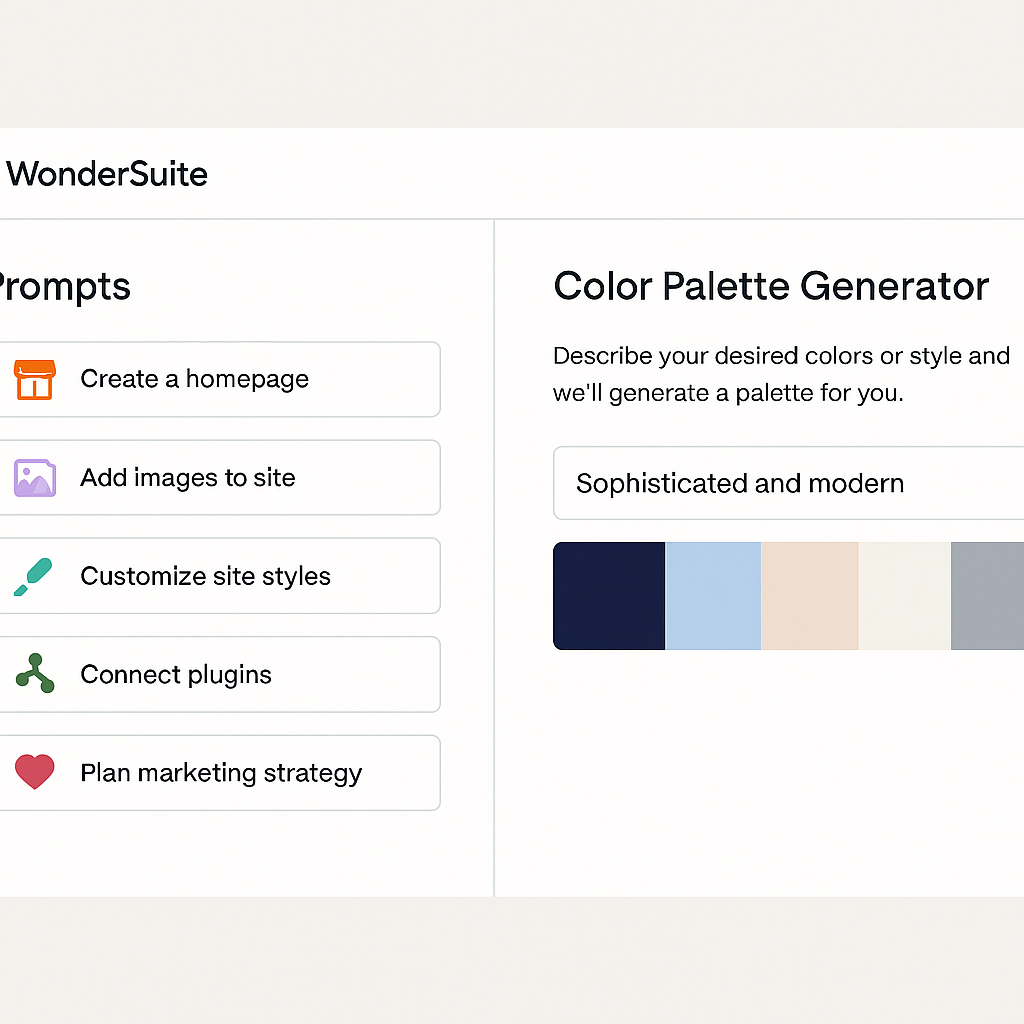Click the orange storefront homepage icon
This screenshot has width=1024, height=1024.
coord(35,379)
